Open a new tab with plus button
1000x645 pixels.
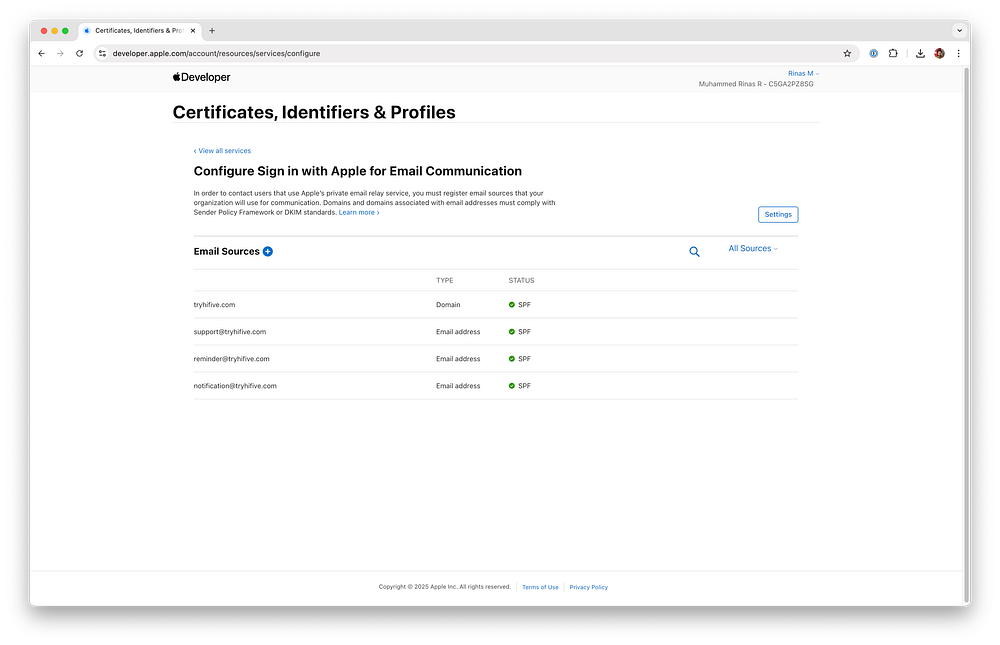pos(212,31)
